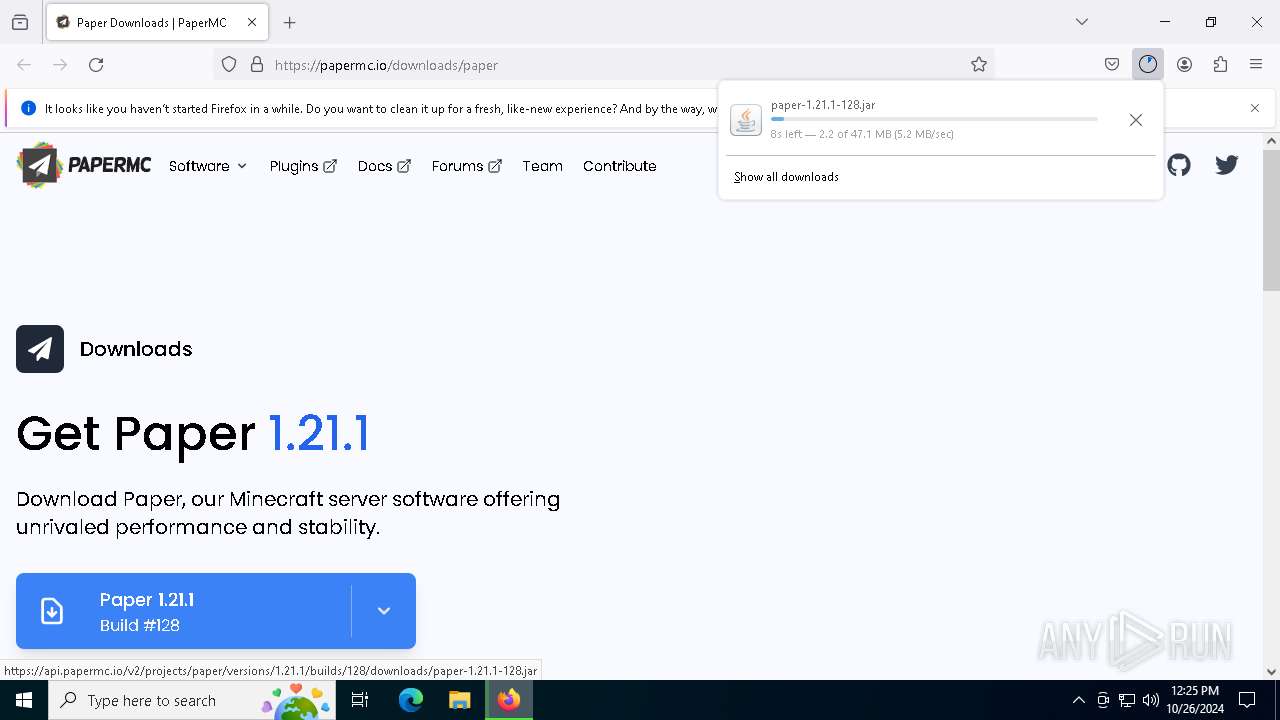View site security padlock info
This screenshot has height=720, width=1280.
pos(257,65)
